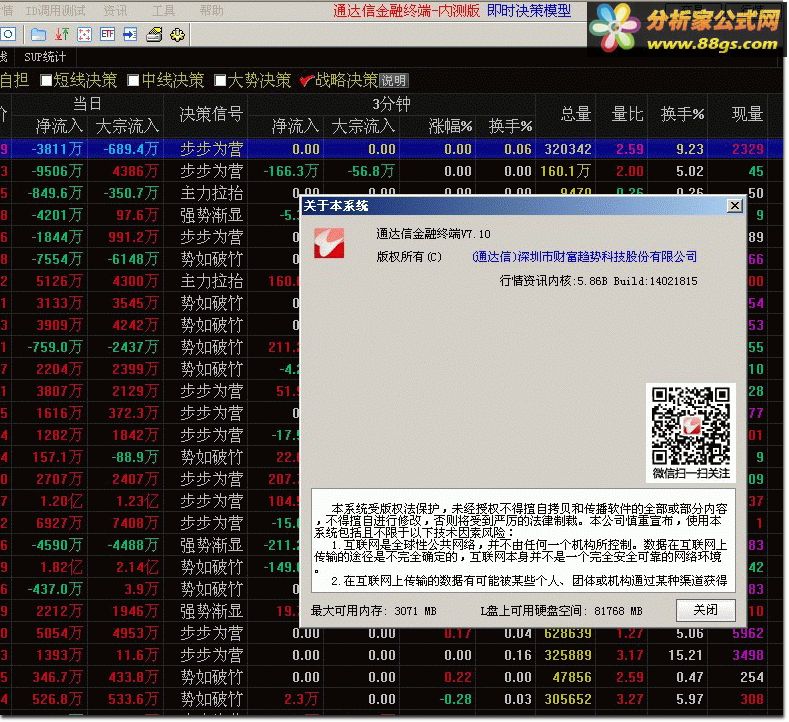The image size is (789, 722).
Task: Switch to the SUP统计 tab
Action: [x=45, y=57]
